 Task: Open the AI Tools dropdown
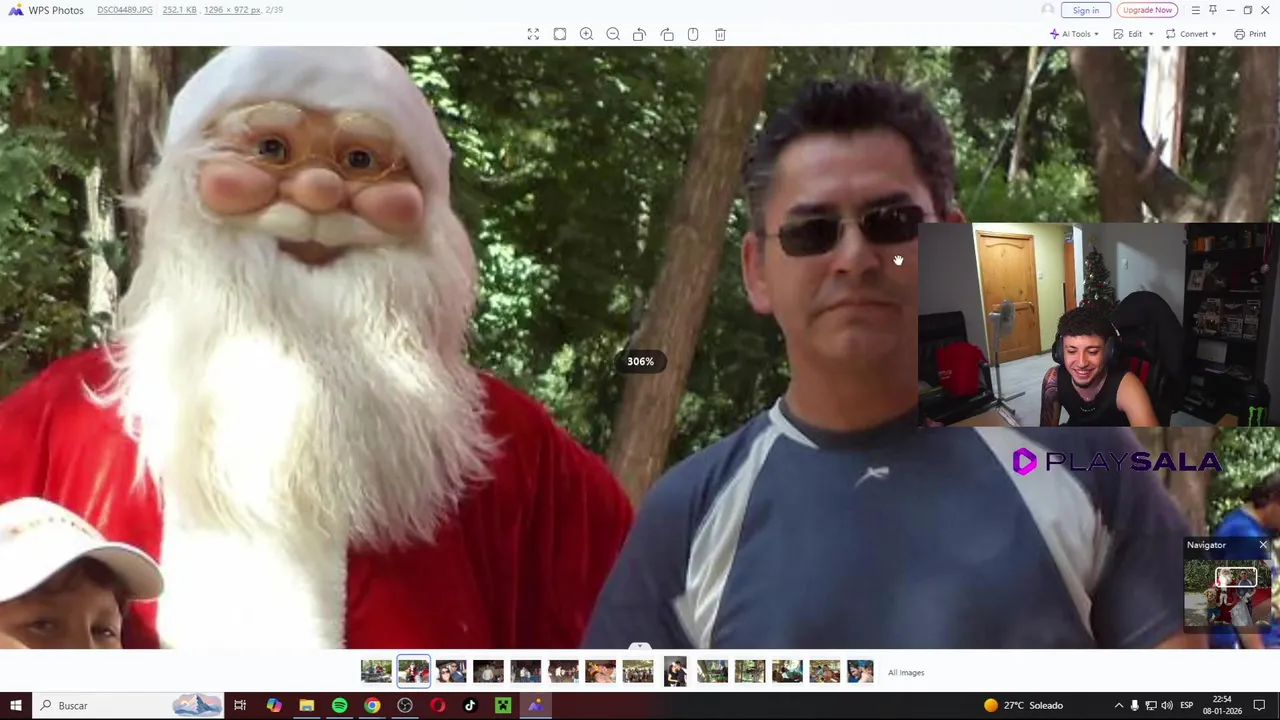pos(1074,34)
